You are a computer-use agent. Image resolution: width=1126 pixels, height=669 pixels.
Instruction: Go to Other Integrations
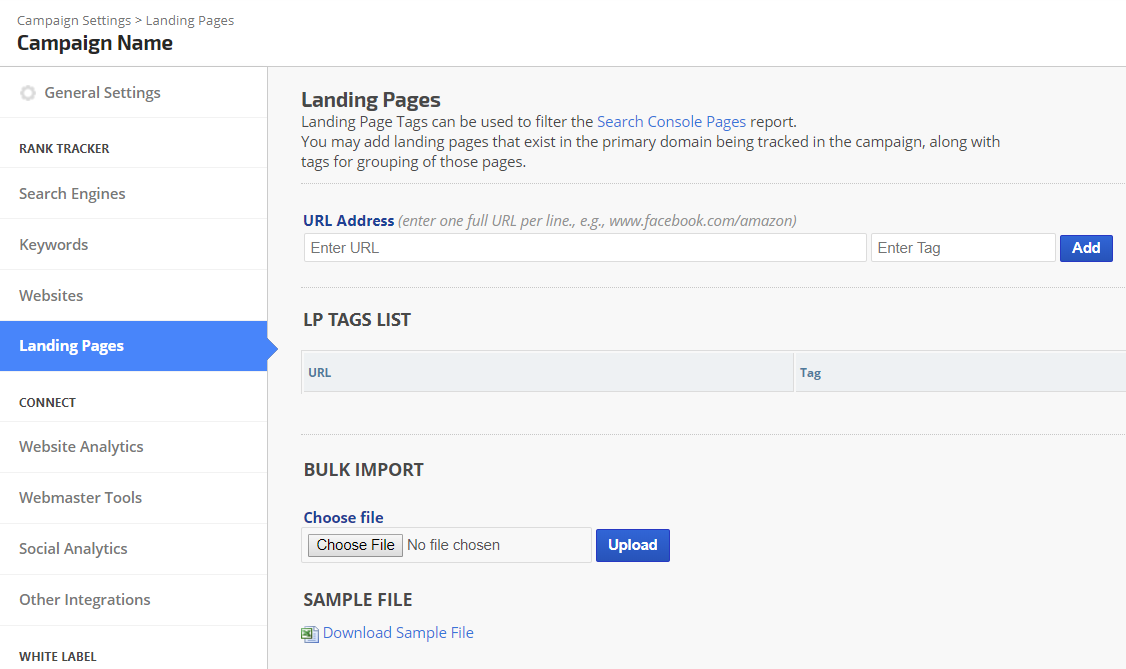[x=85, y=600]
